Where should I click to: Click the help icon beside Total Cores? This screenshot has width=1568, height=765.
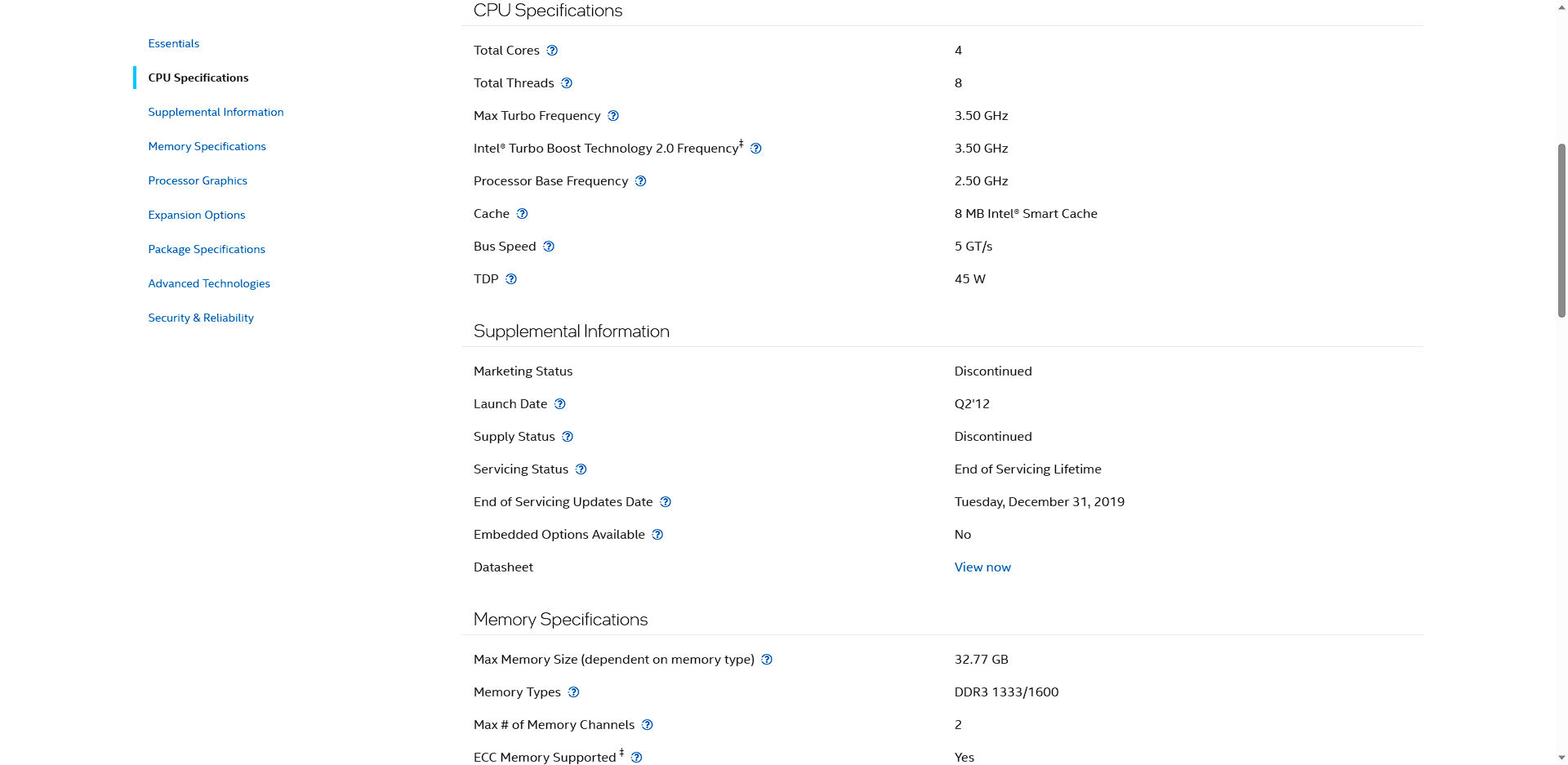click(552, 51)
